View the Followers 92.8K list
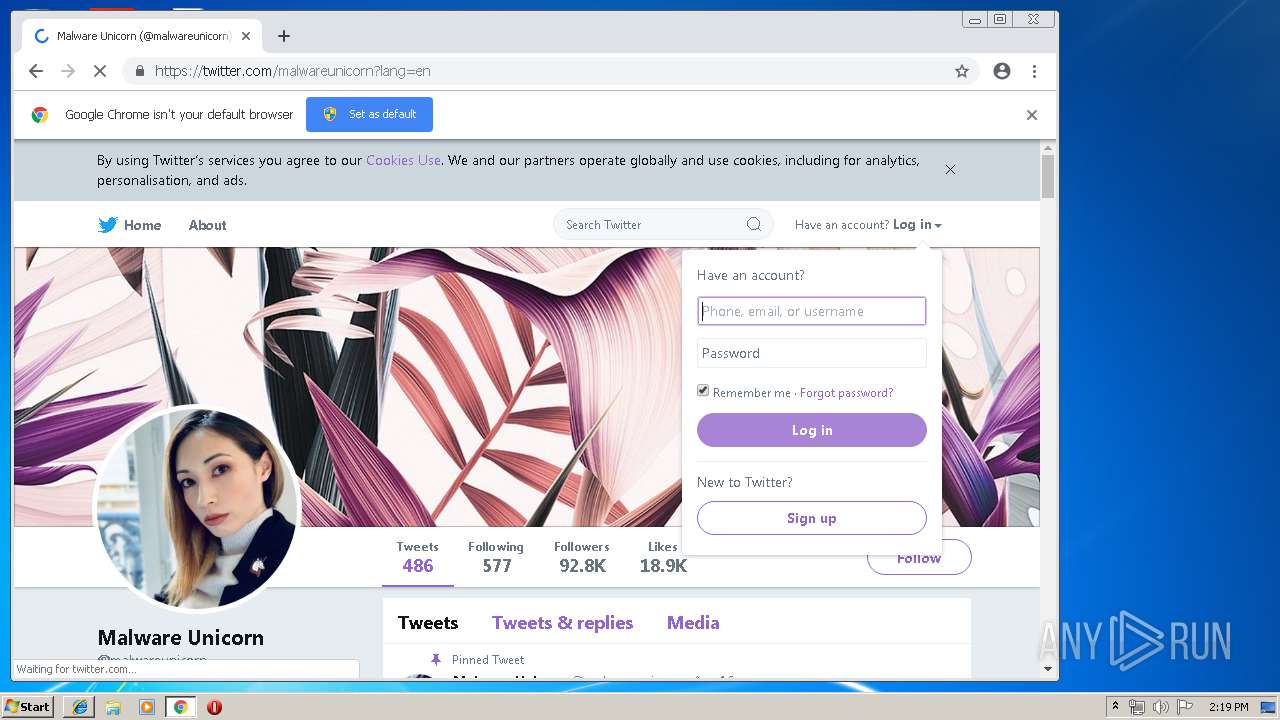1280x720 pixels. [582, 557]
